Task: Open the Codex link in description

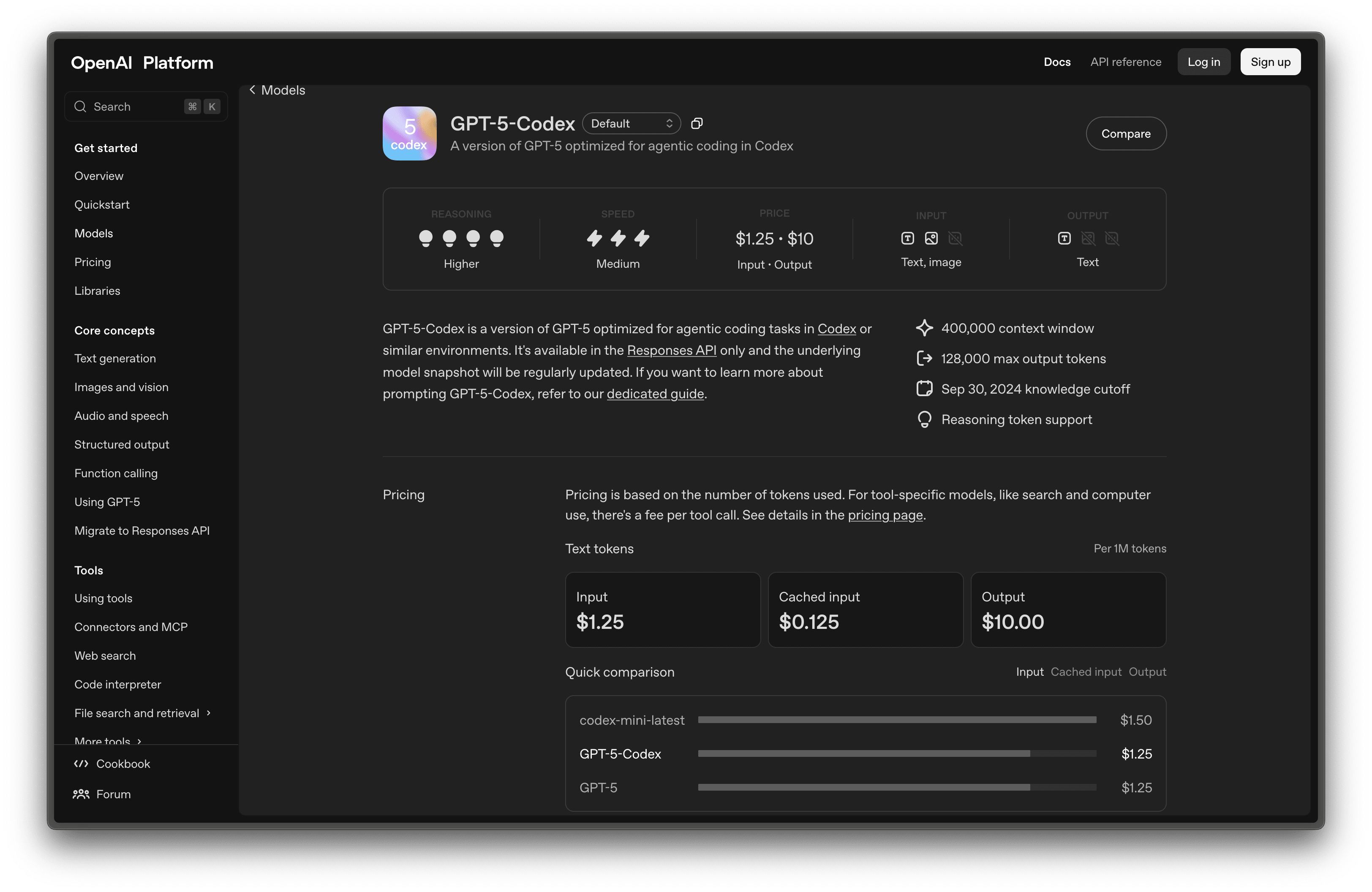Action: coord(836,329)
